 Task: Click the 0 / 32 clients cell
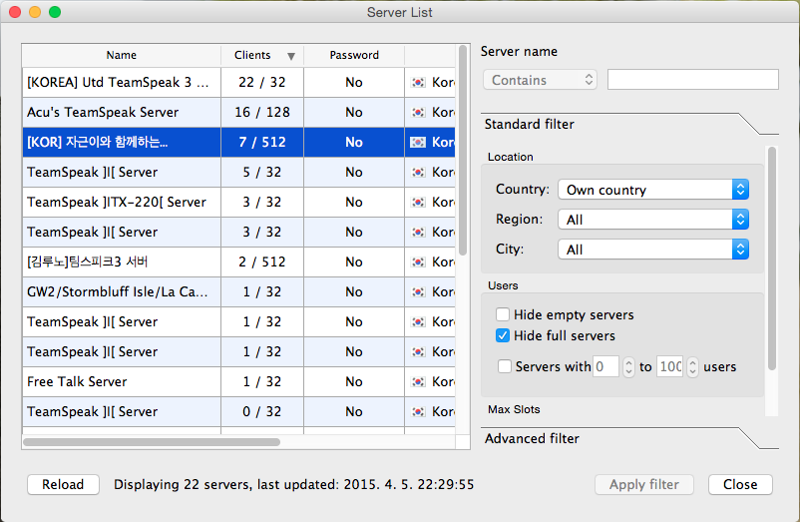[x=262, y=411]
